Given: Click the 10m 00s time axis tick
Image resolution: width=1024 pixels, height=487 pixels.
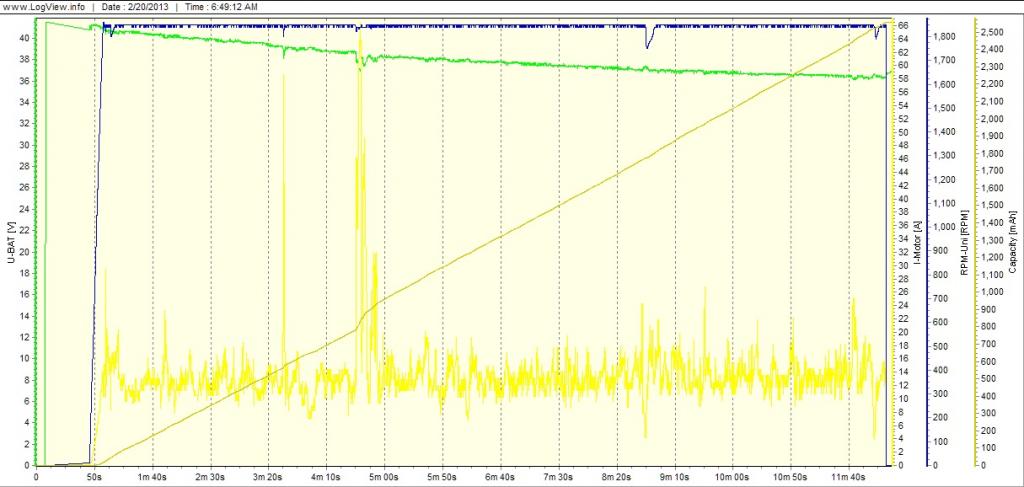Looking at the screenshot, I should point(732,477).
